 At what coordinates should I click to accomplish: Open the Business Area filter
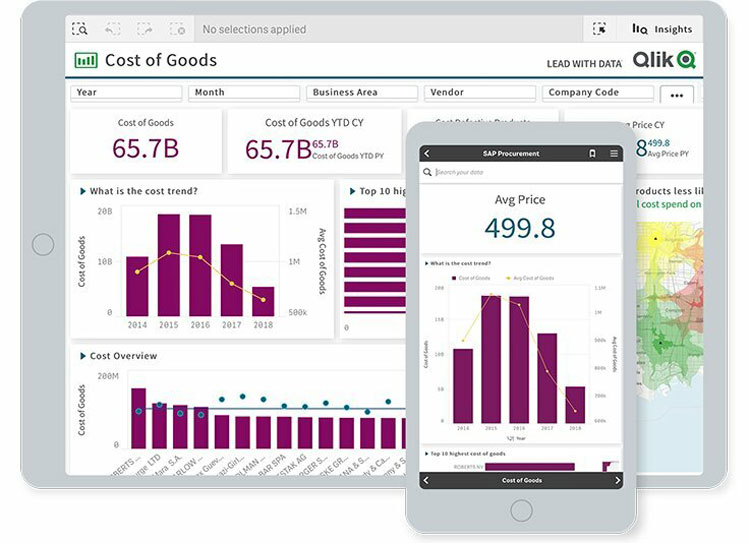pos(361,93)
